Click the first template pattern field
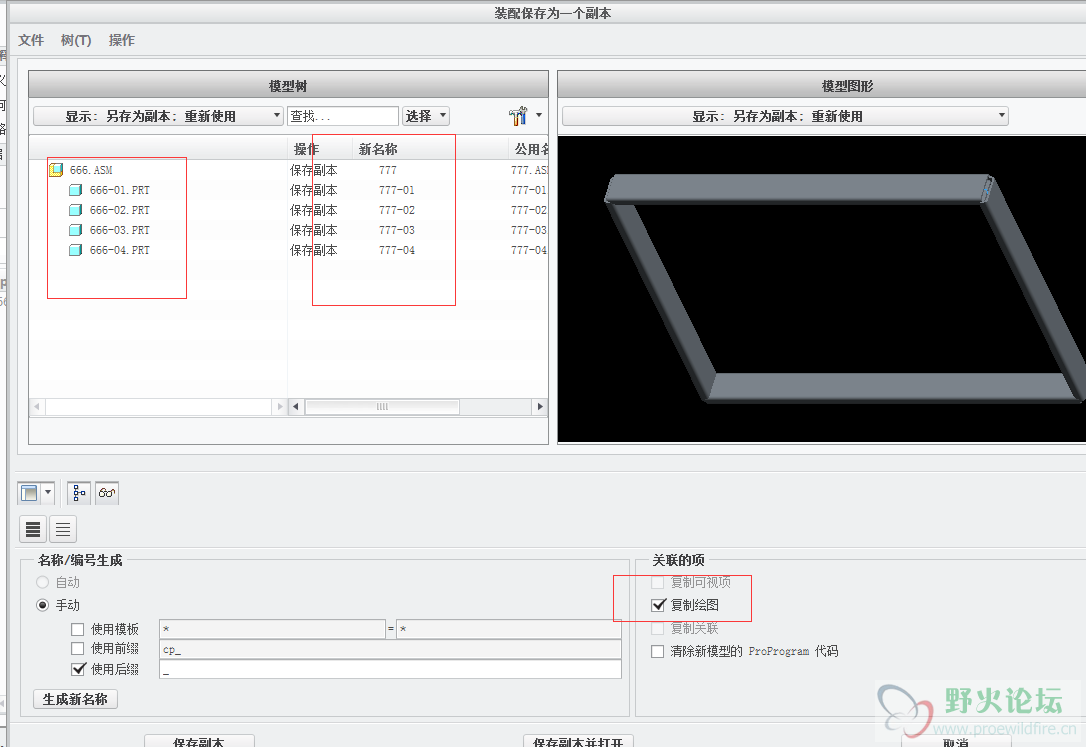Viewport: 1086px width, 747px height. (272, 629)
